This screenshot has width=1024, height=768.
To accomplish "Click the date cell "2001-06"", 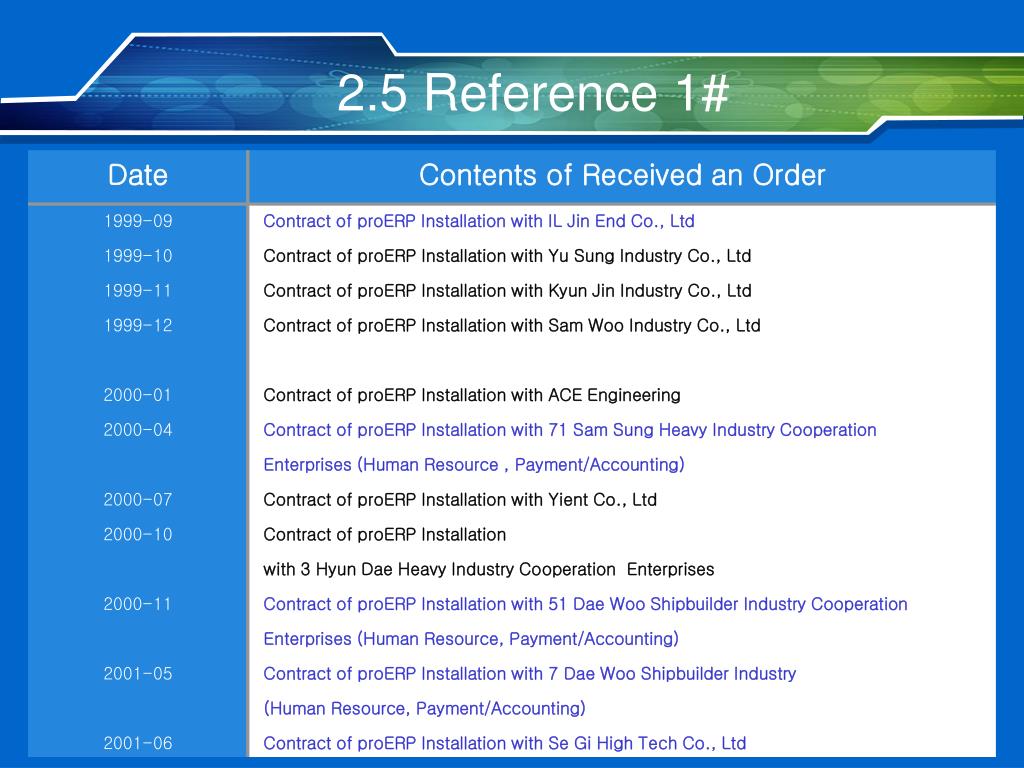I will point(138,743).
